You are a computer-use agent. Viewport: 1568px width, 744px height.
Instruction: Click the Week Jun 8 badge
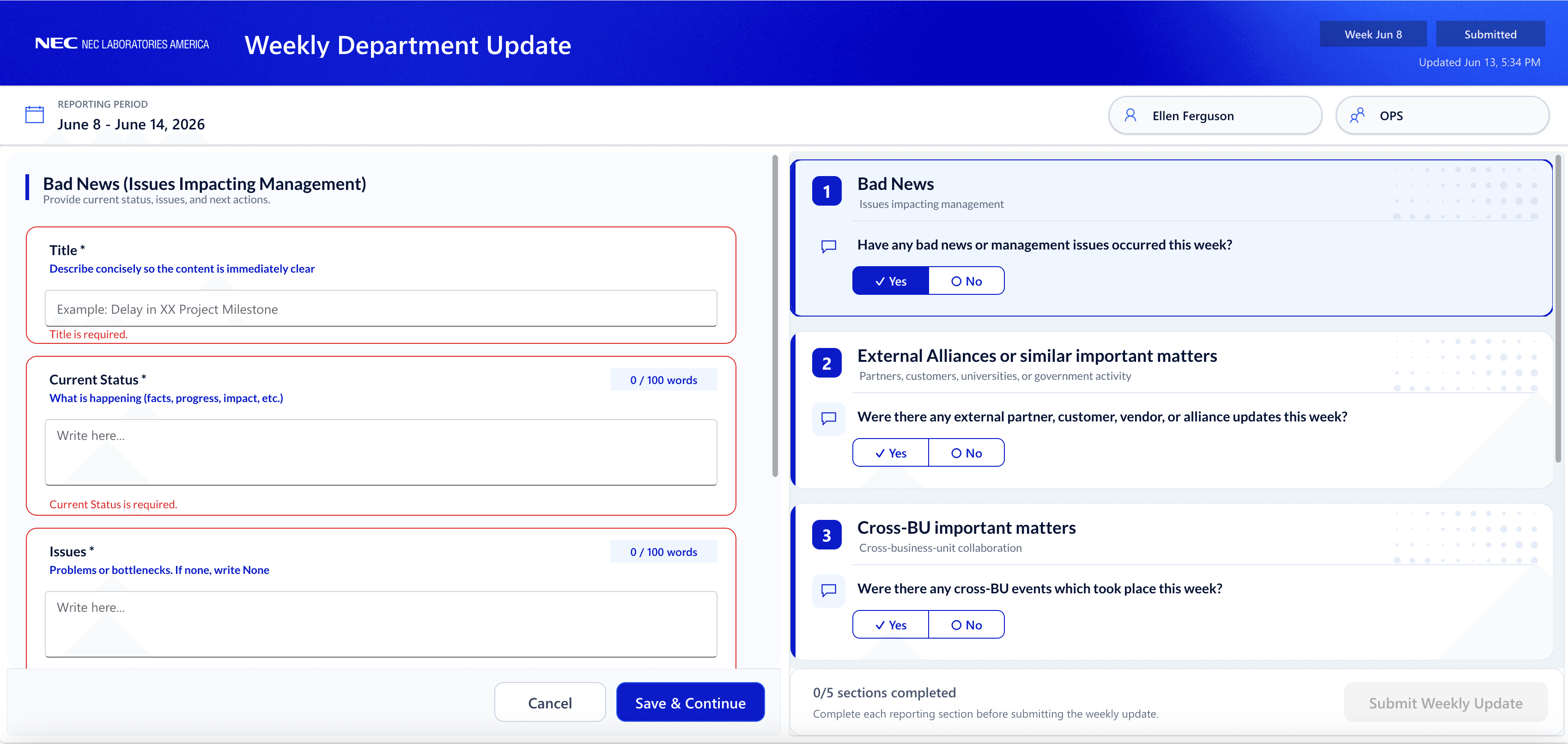point(1373,34)
